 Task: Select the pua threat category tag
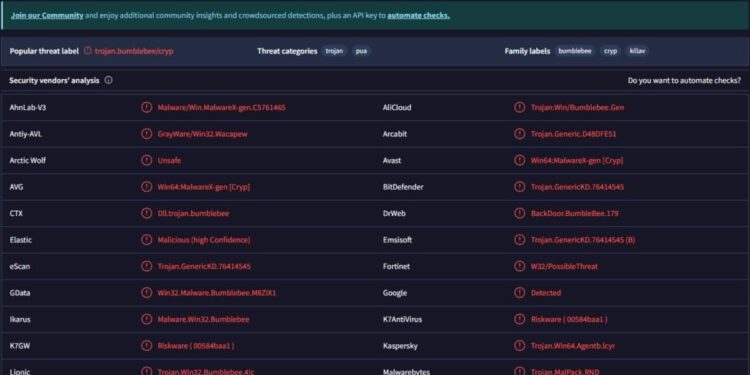(361, 51)
